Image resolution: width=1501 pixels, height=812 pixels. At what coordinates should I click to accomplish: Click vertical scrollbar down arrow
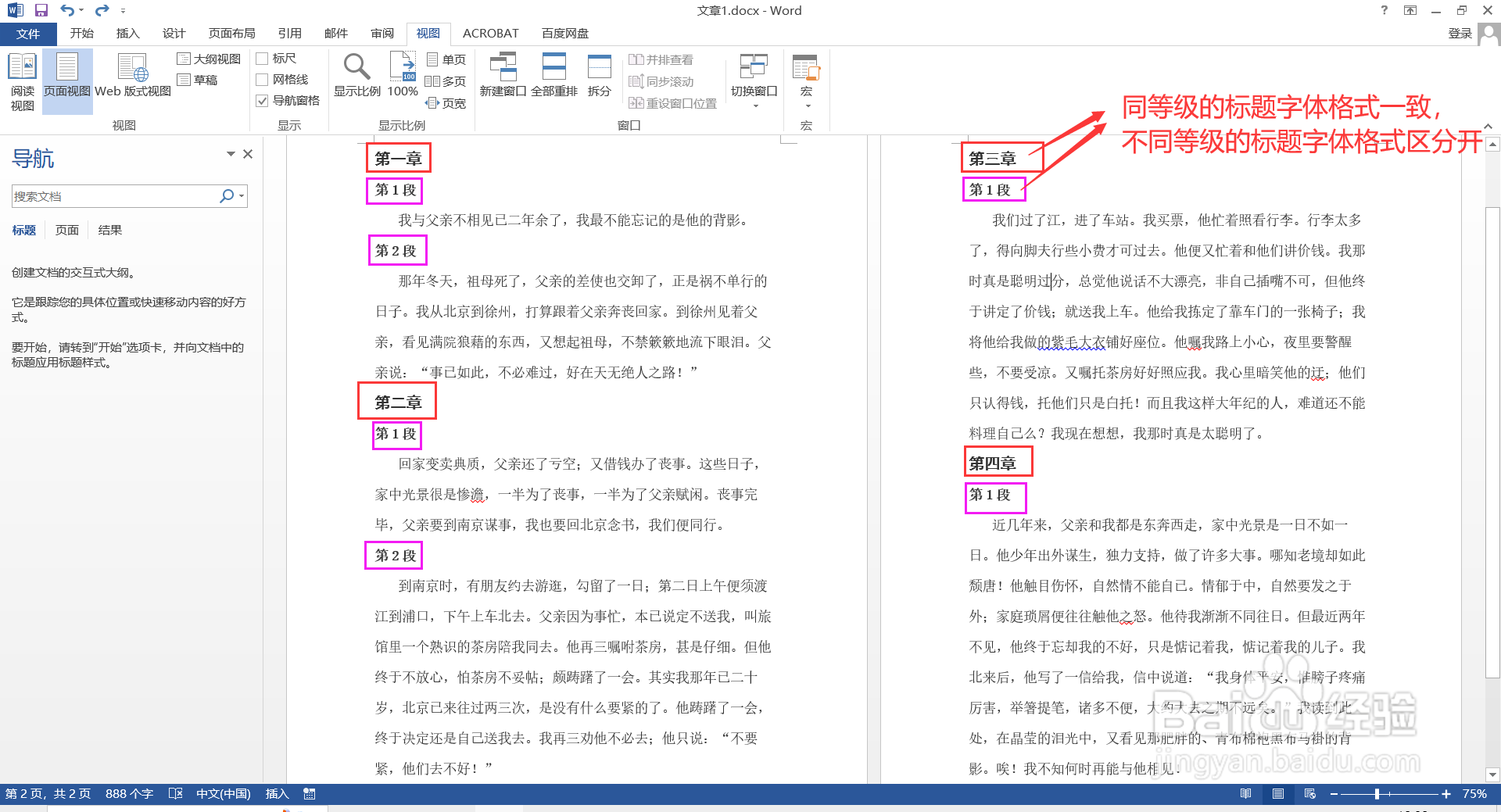[x=1493, y=774]
